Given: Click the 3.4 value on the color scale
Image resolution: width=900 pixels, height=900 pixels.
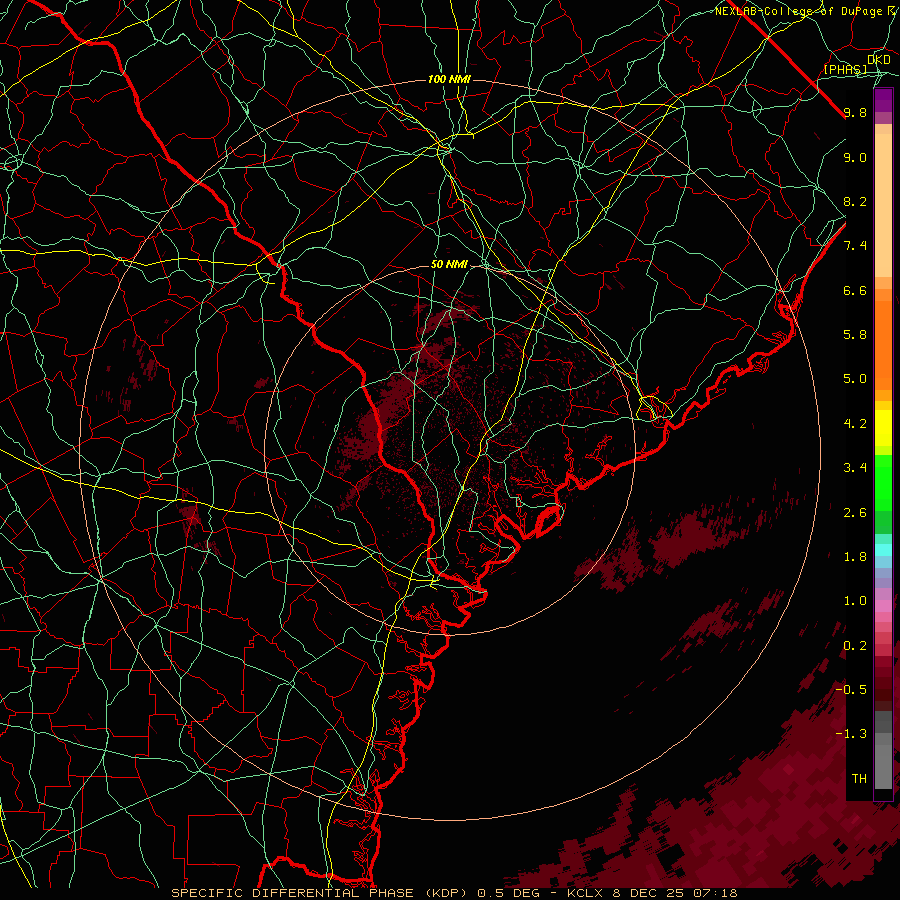Looking at the screenshot, I should click(x=855, y=468).
